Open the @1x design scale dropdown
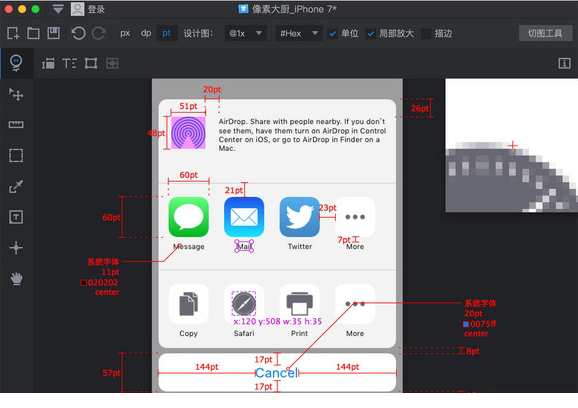 click(x=245, y=34)
